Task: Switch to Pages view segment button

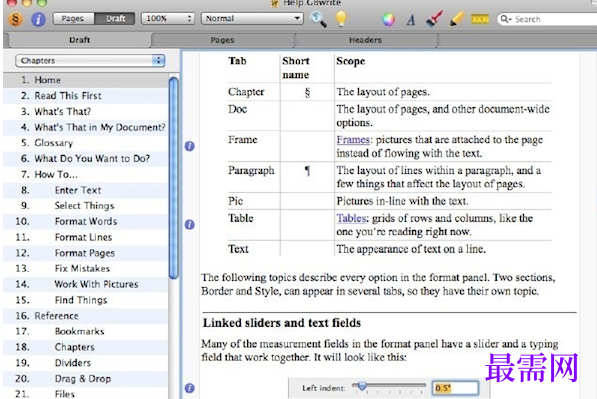Action: 73,19
